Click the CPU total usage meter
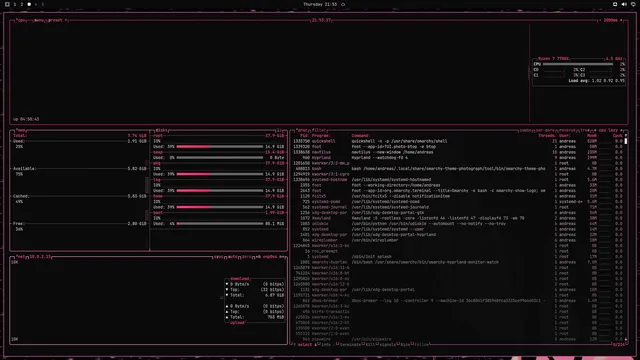Viewport: 640px width, 360px height. (578, 64)
